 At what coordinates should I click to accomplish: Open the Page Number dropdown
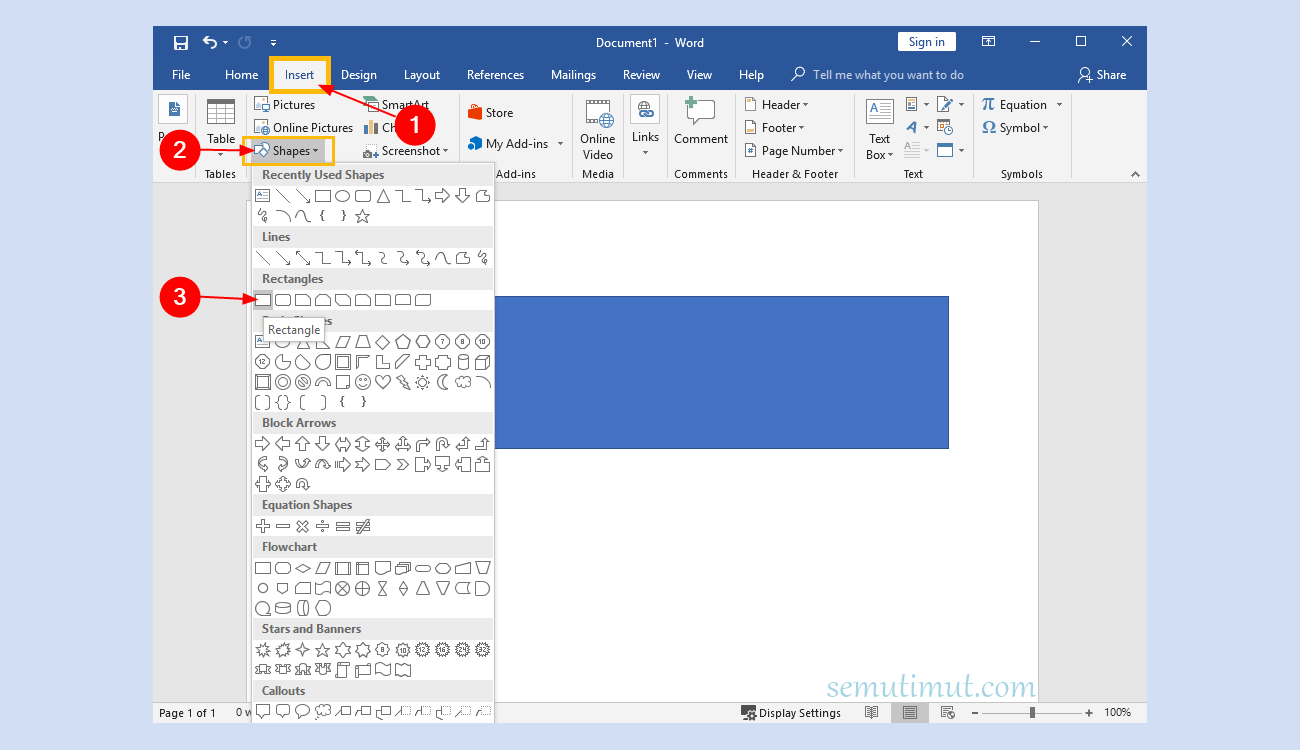[795, 150]
